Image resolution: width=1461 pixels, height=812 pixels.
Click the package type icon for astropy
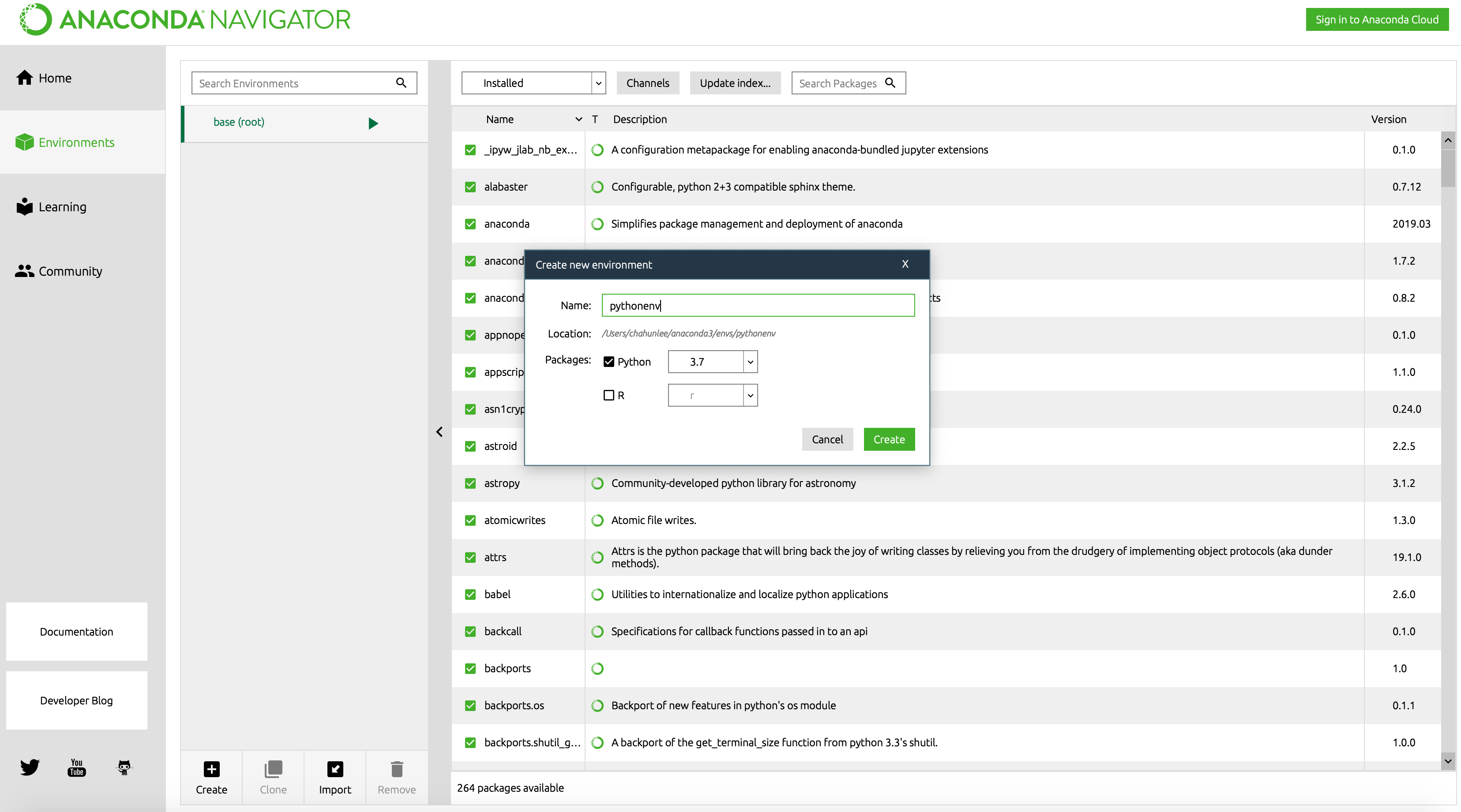click(x=597, y=483)
